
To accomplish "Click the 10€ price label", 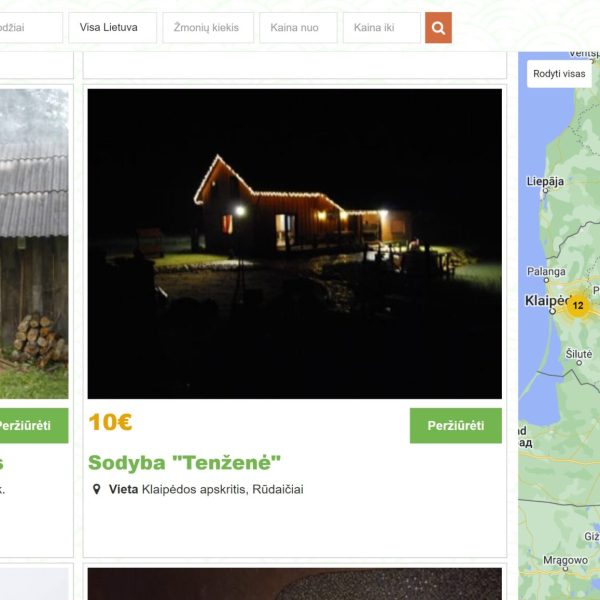I will 110,422.
